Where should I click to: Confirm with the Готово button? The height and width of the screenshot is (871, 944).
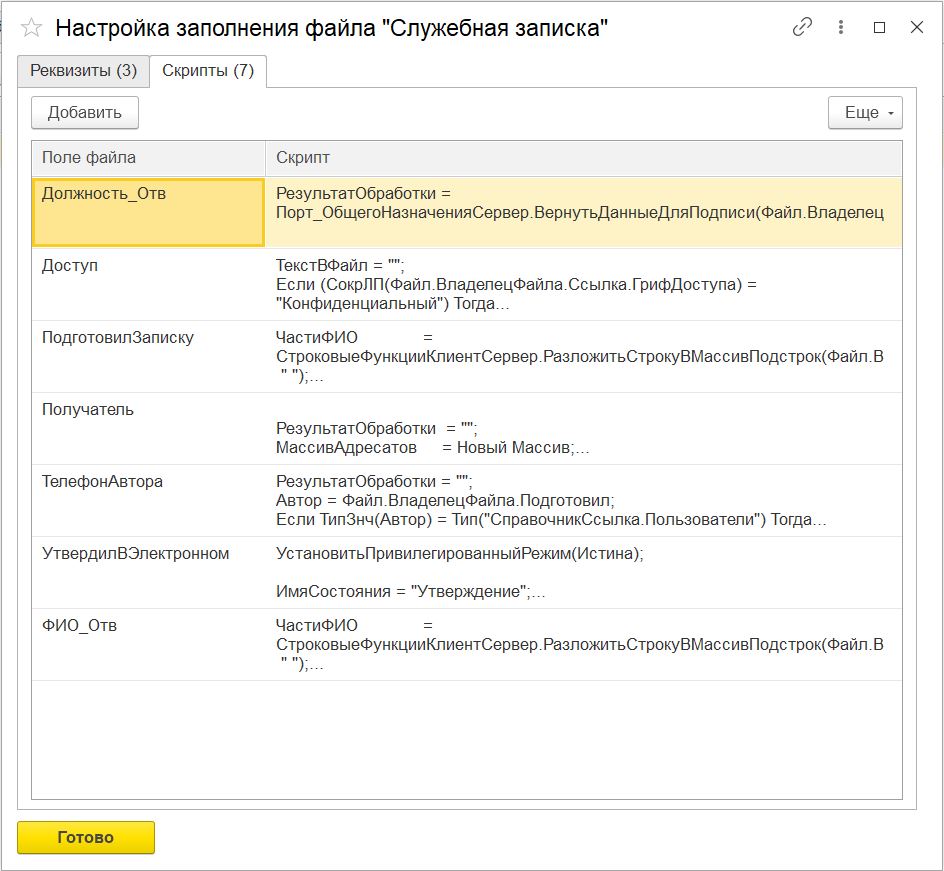[x=85, y=837]
